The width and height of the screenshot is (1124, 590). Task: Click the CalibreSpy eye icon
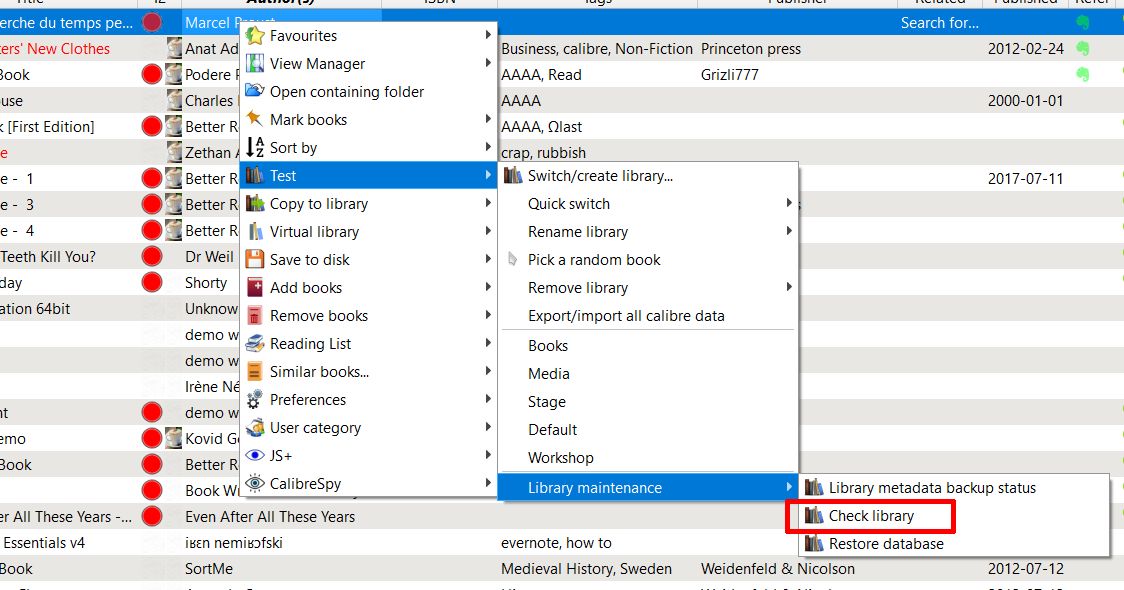click(x=255, y=484)
